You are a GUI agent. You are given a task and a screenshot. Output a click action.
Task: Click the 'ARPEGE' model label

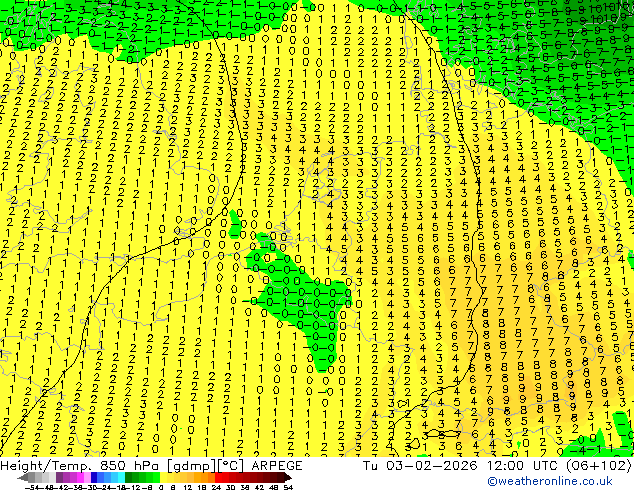click(x=277, y=466)
